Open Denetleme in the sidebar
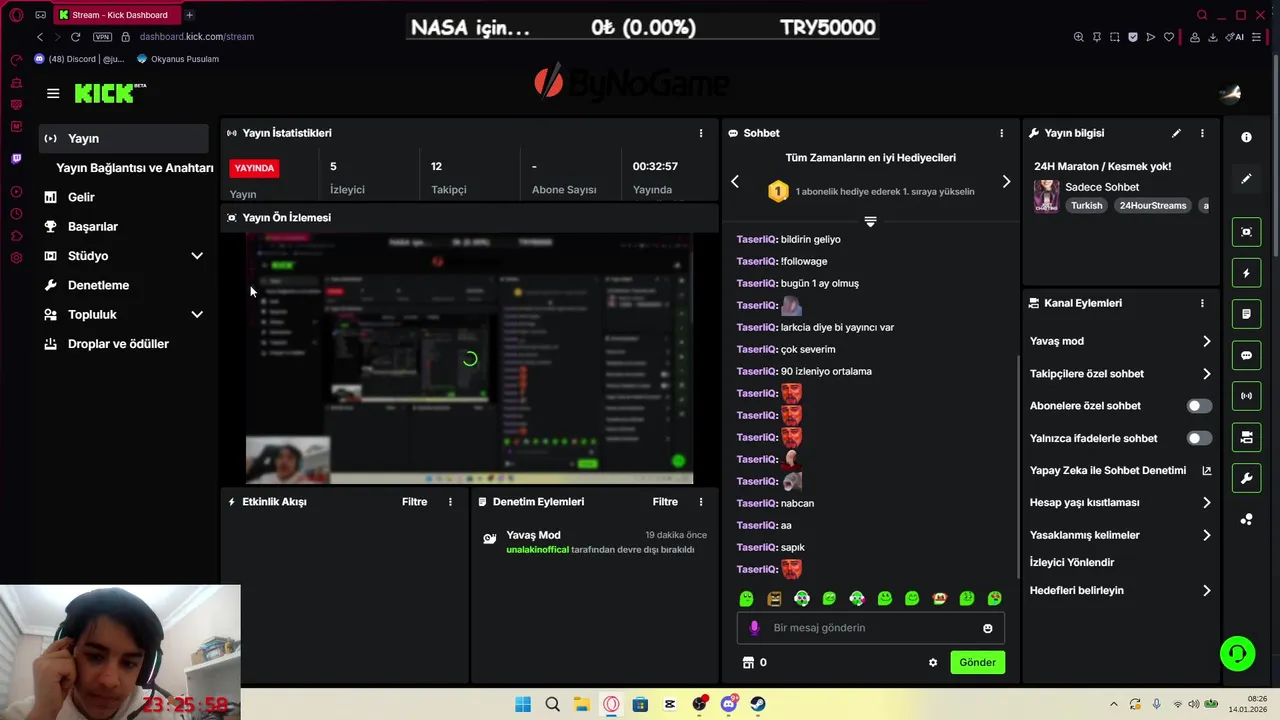 98,285
